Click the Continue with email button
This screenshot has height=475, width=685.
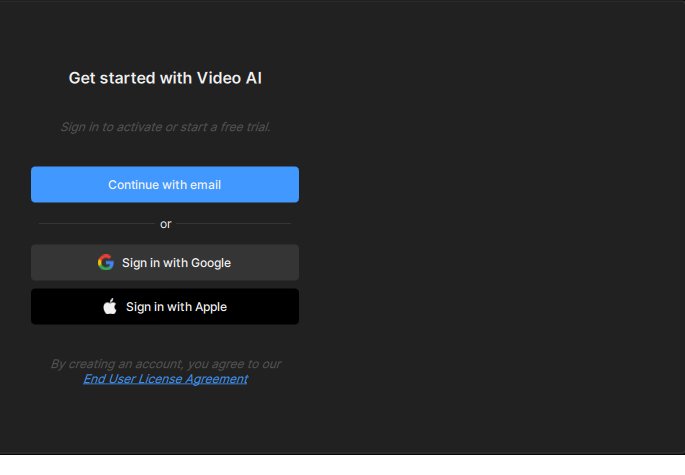(165, 184)
